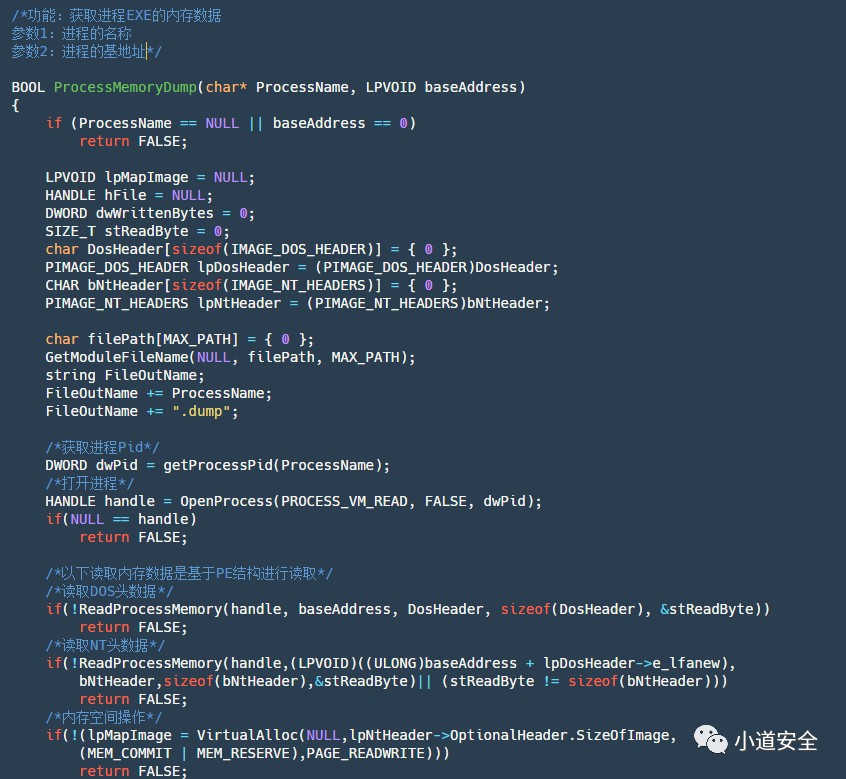Click the 'HANDLE hFile = NULL;' line
Screen dimensions: 846x779
[128, 195]
